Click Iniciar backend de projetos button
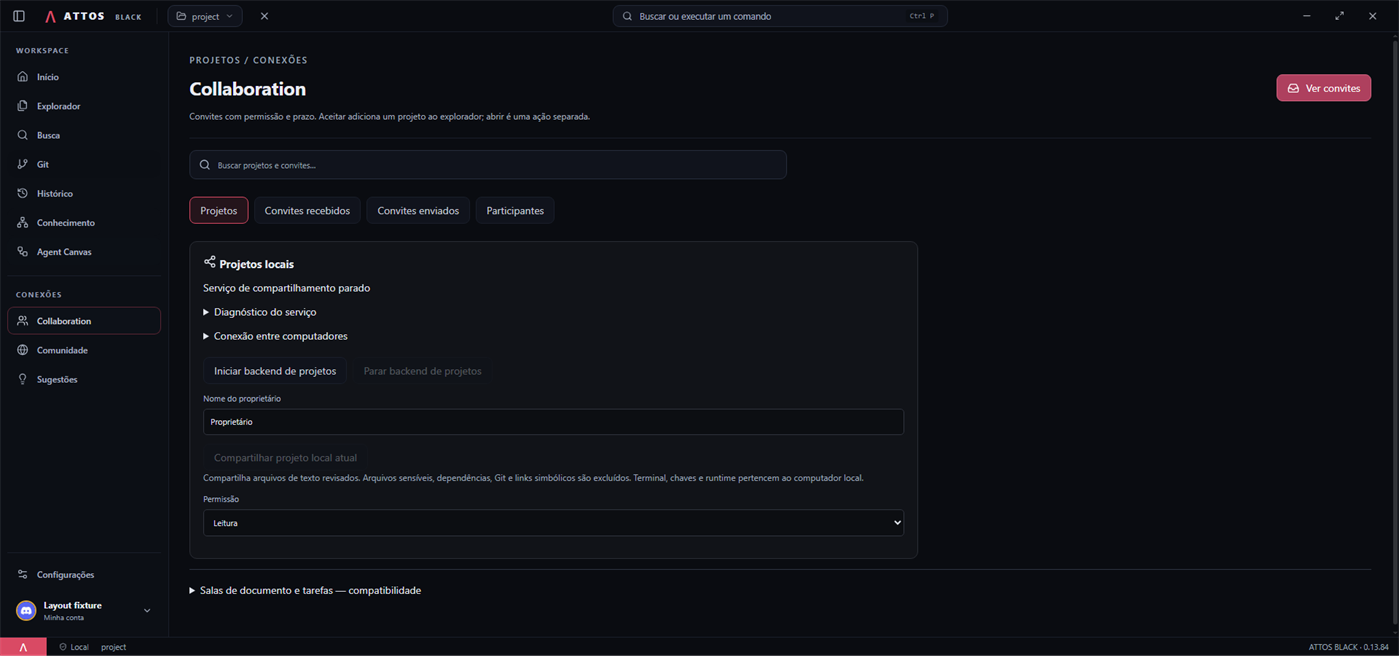 [x=275, y=371]
